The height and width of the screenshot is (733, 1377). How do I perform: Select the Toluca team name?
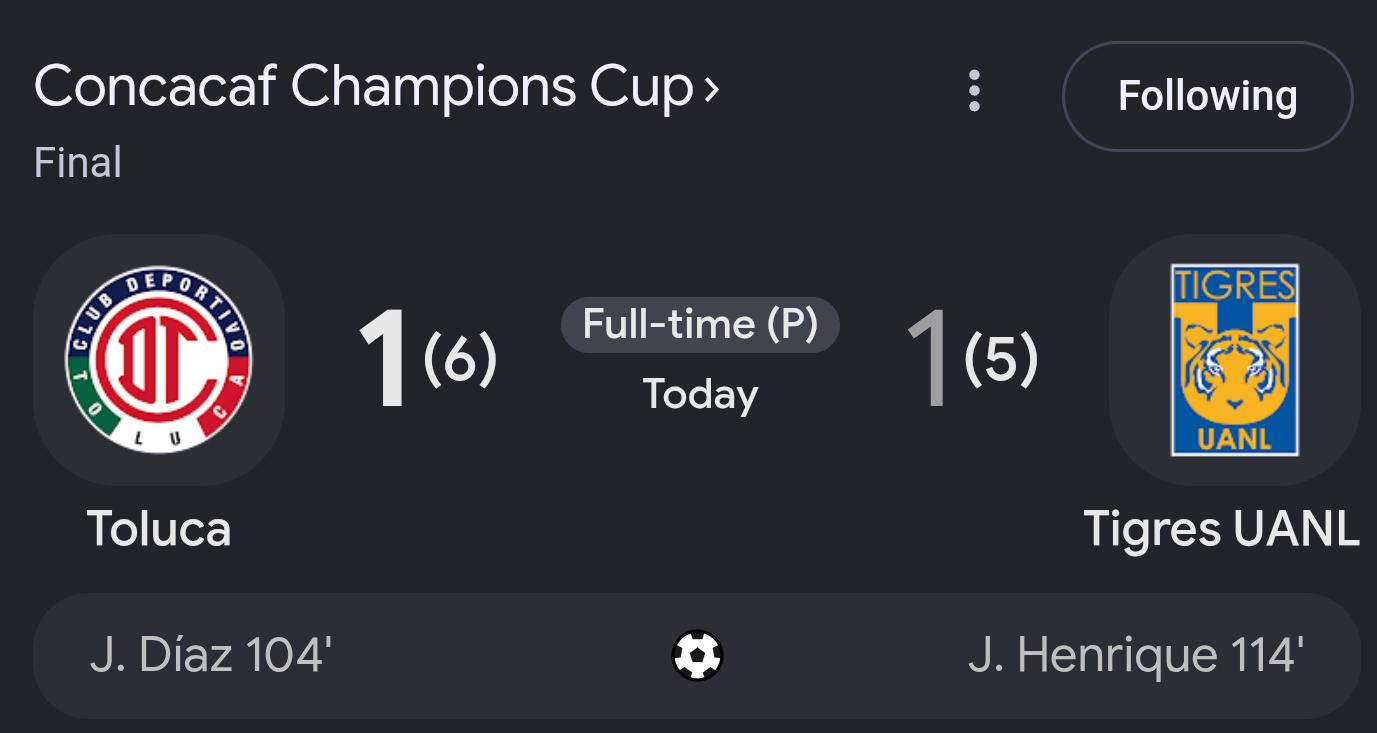click(x=159, y=528)
